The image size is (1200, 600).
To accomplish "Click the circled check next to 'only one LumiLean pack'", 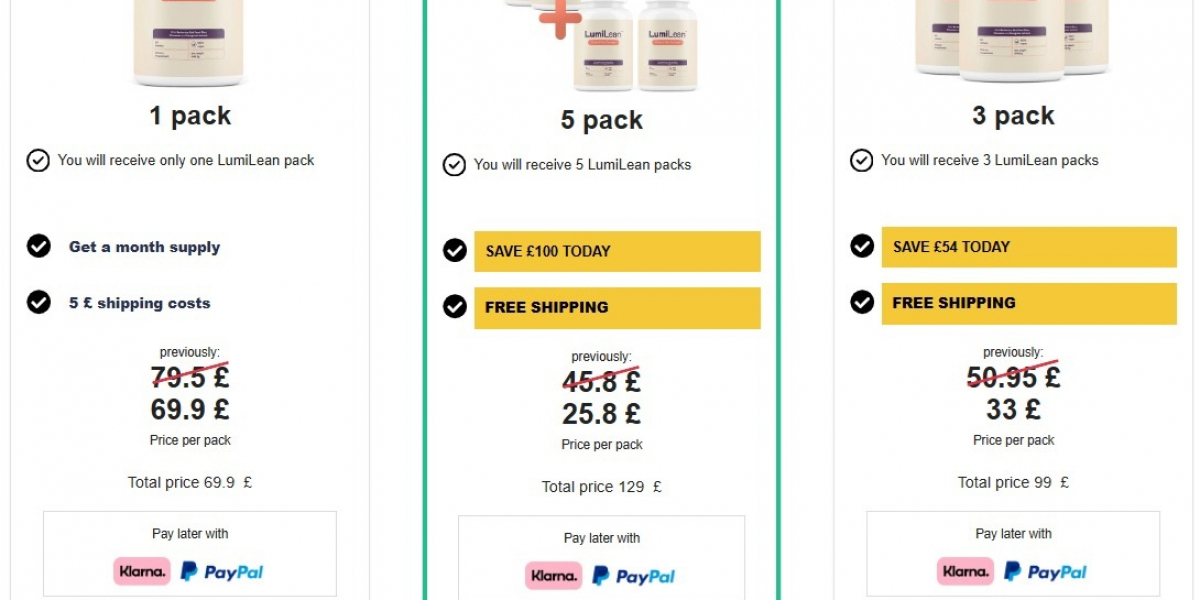I will [38, 160].
